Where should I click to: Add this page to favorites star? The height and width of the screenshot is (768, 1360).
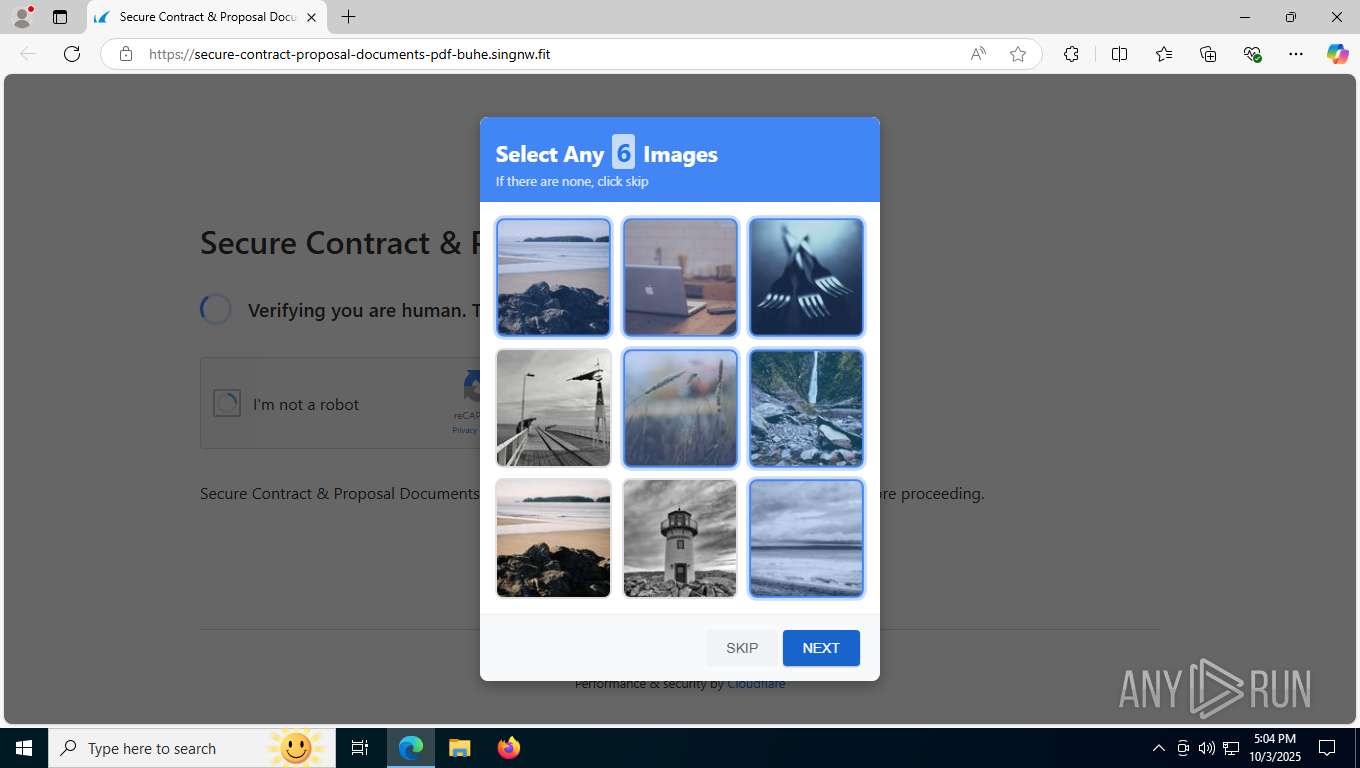coord(1018,54)
